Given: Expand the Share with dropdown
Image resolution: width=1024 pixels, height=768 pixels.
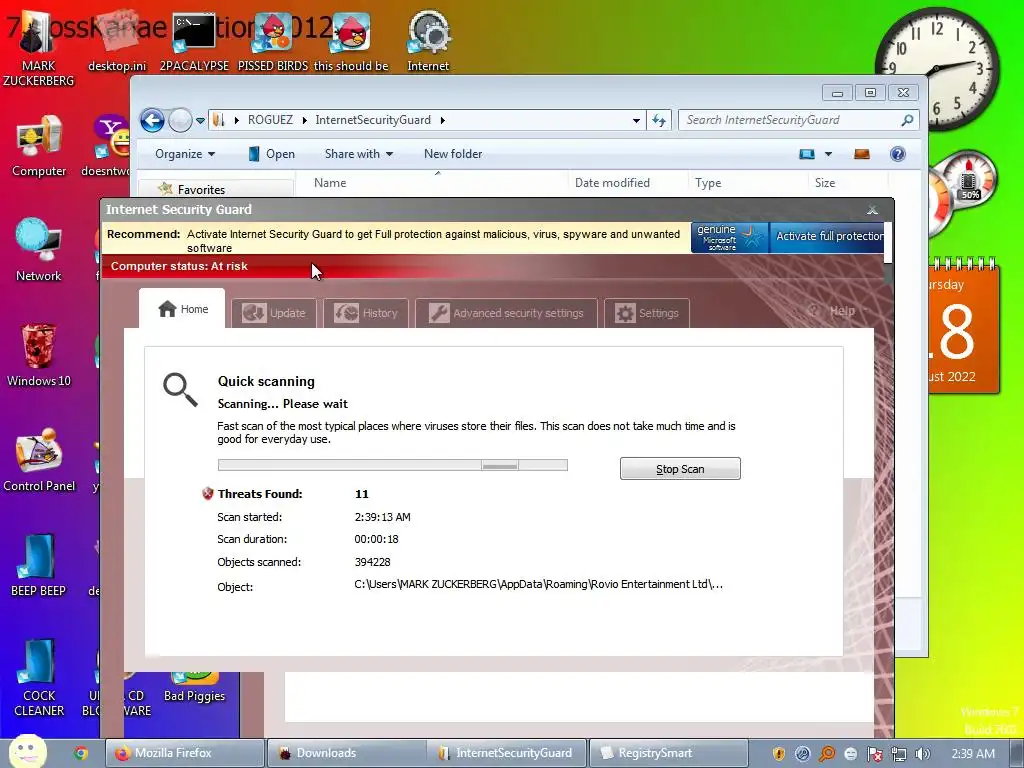Looking at the screenshot, I should click(359, 154).
